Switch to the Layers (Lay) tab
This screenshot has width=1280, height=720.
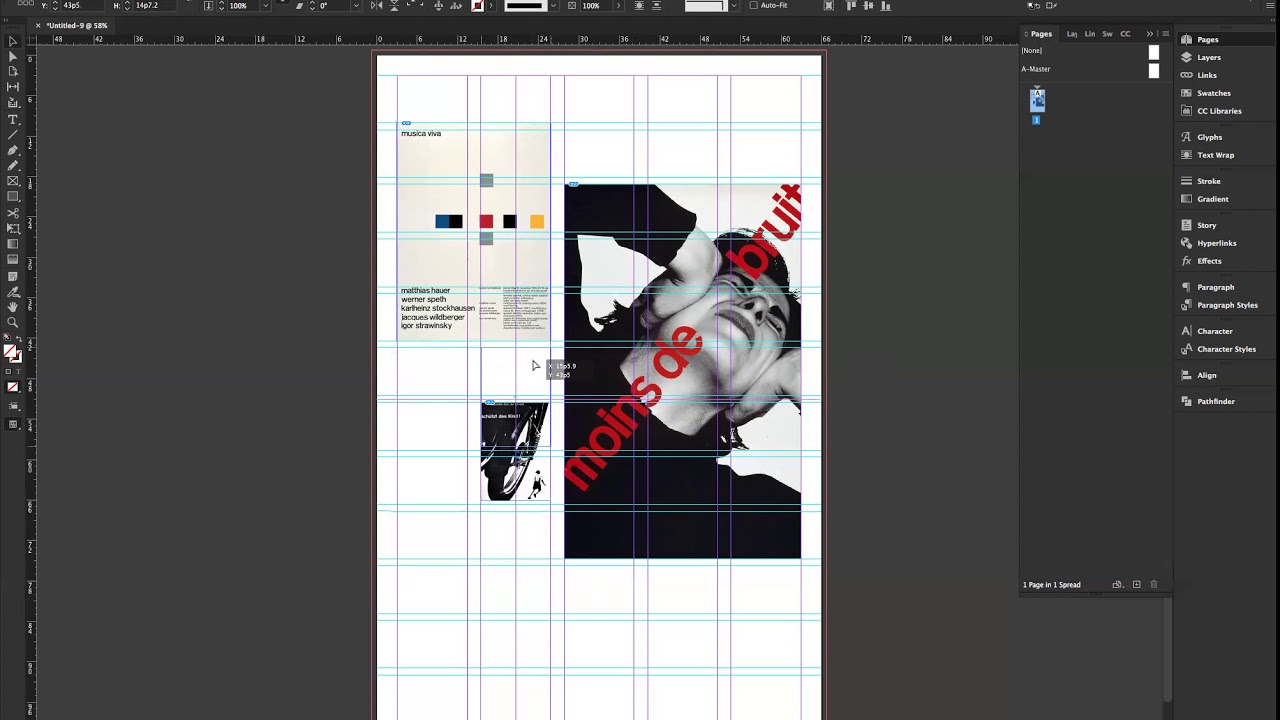(1072, 34)
